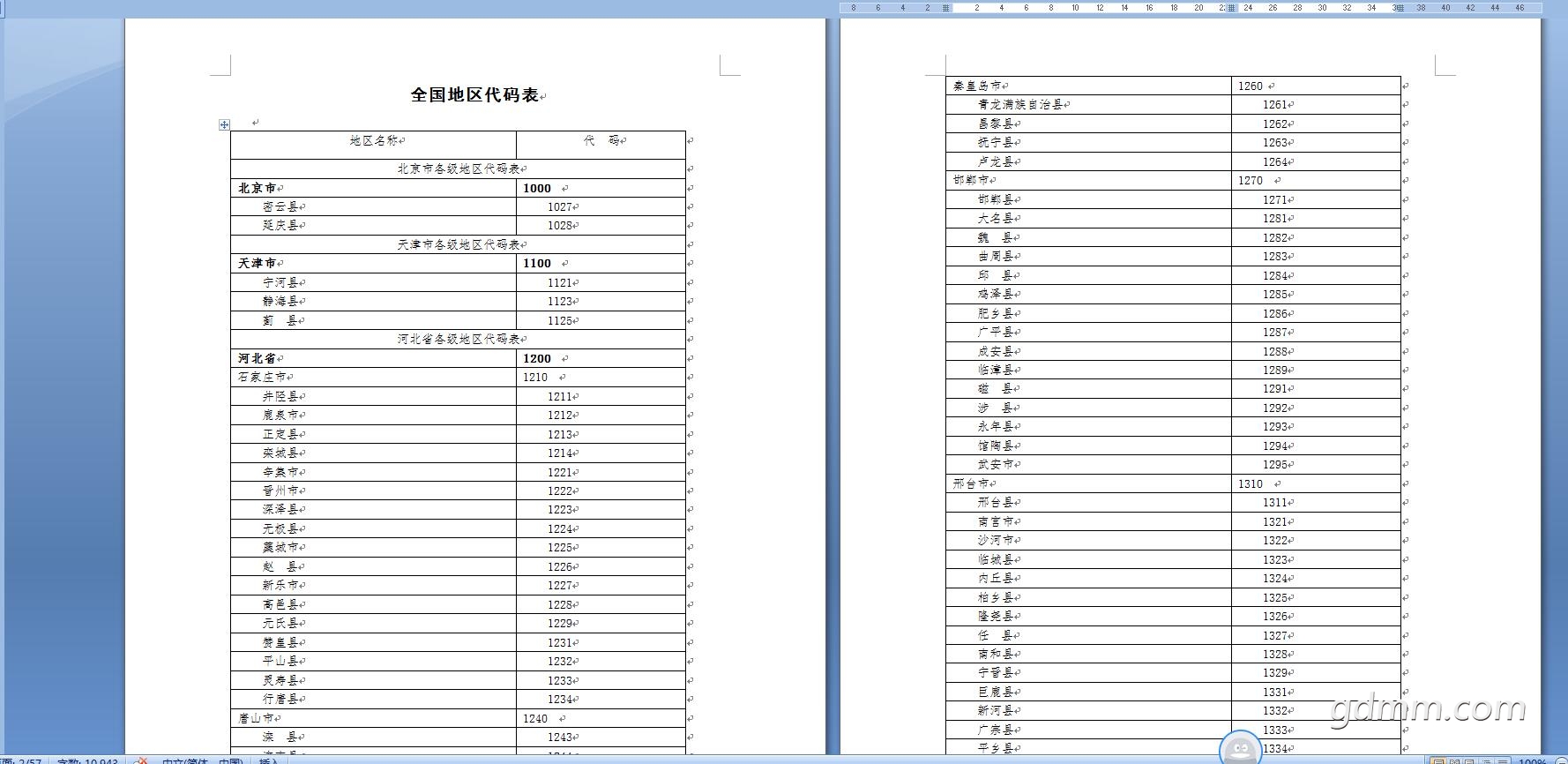Click the floating QQ penguin icon
Viewport: 1568px width, 764px height.
[1240, 748]
